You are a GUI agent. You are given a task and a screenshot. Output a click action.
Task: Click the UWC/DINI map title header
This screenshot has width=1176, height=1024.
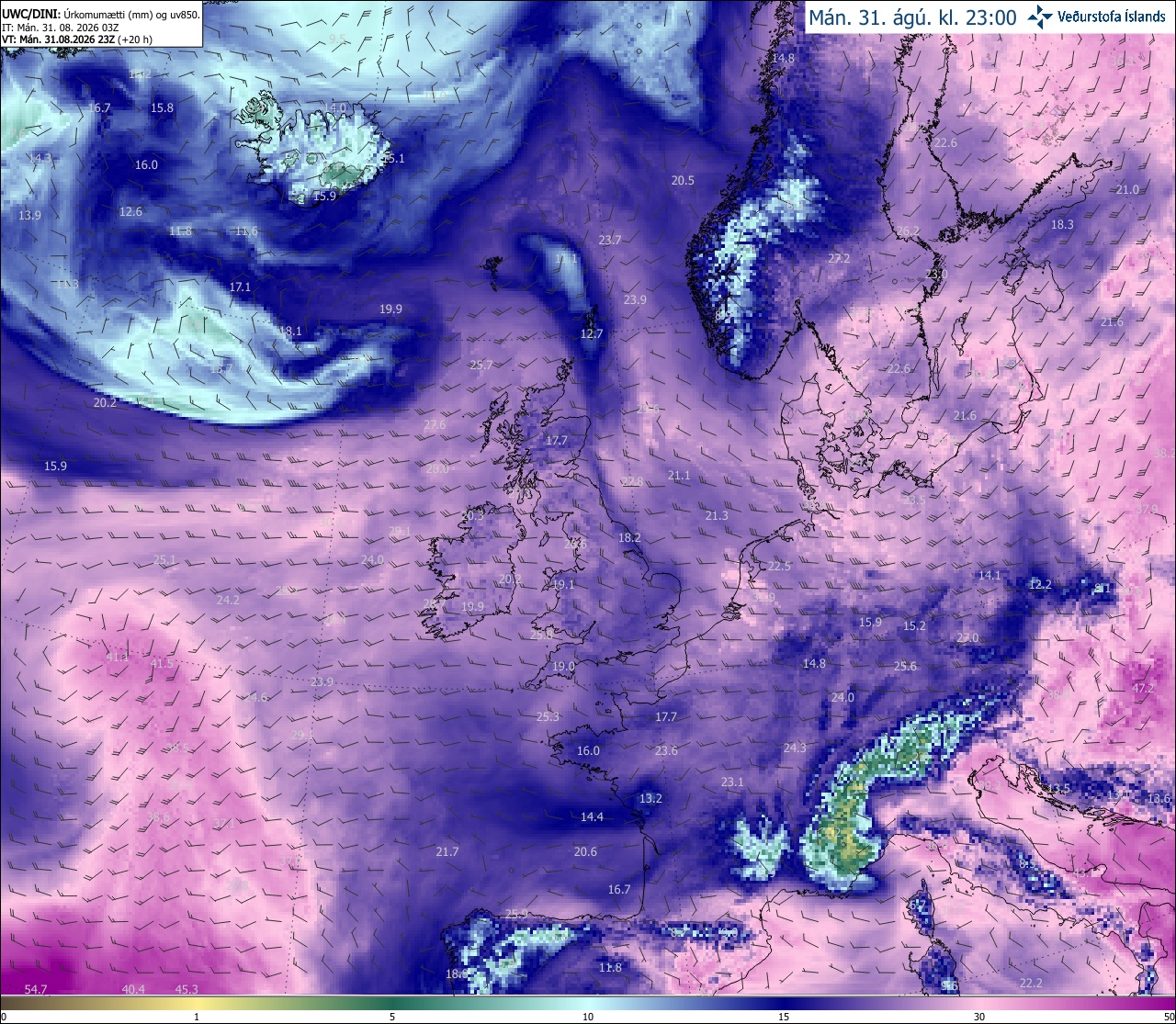click(x=101, y=14)
